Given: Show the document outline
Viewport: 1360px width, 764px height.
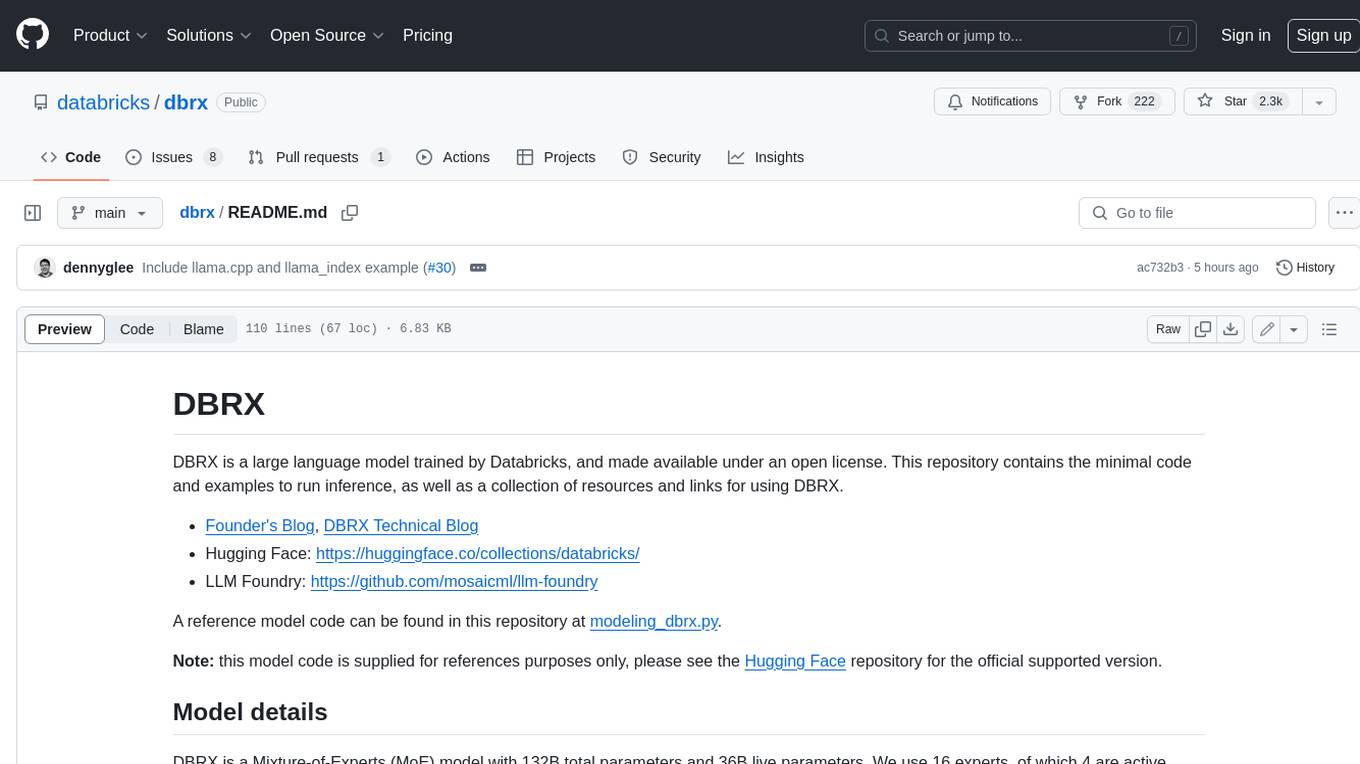Looking at the screenshot, I should point(1329,329).
